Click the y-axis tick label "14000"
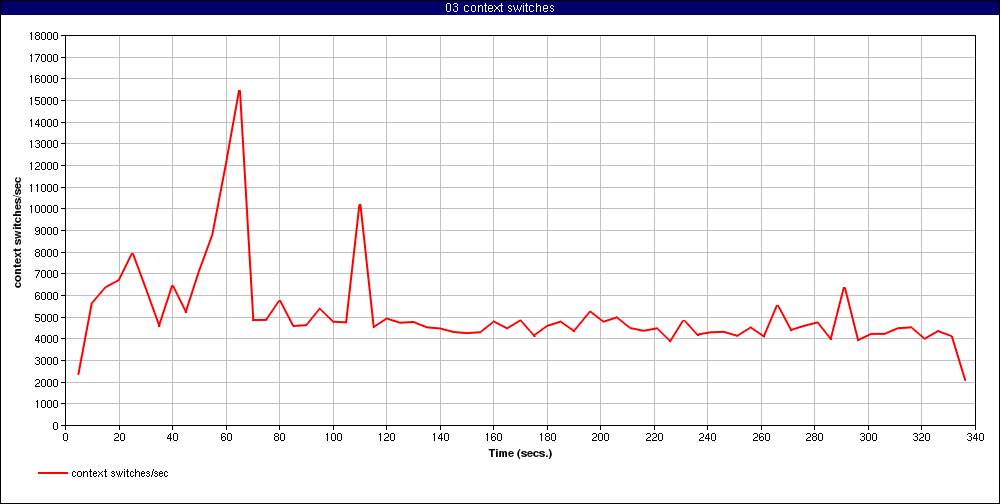 point(44,122)
